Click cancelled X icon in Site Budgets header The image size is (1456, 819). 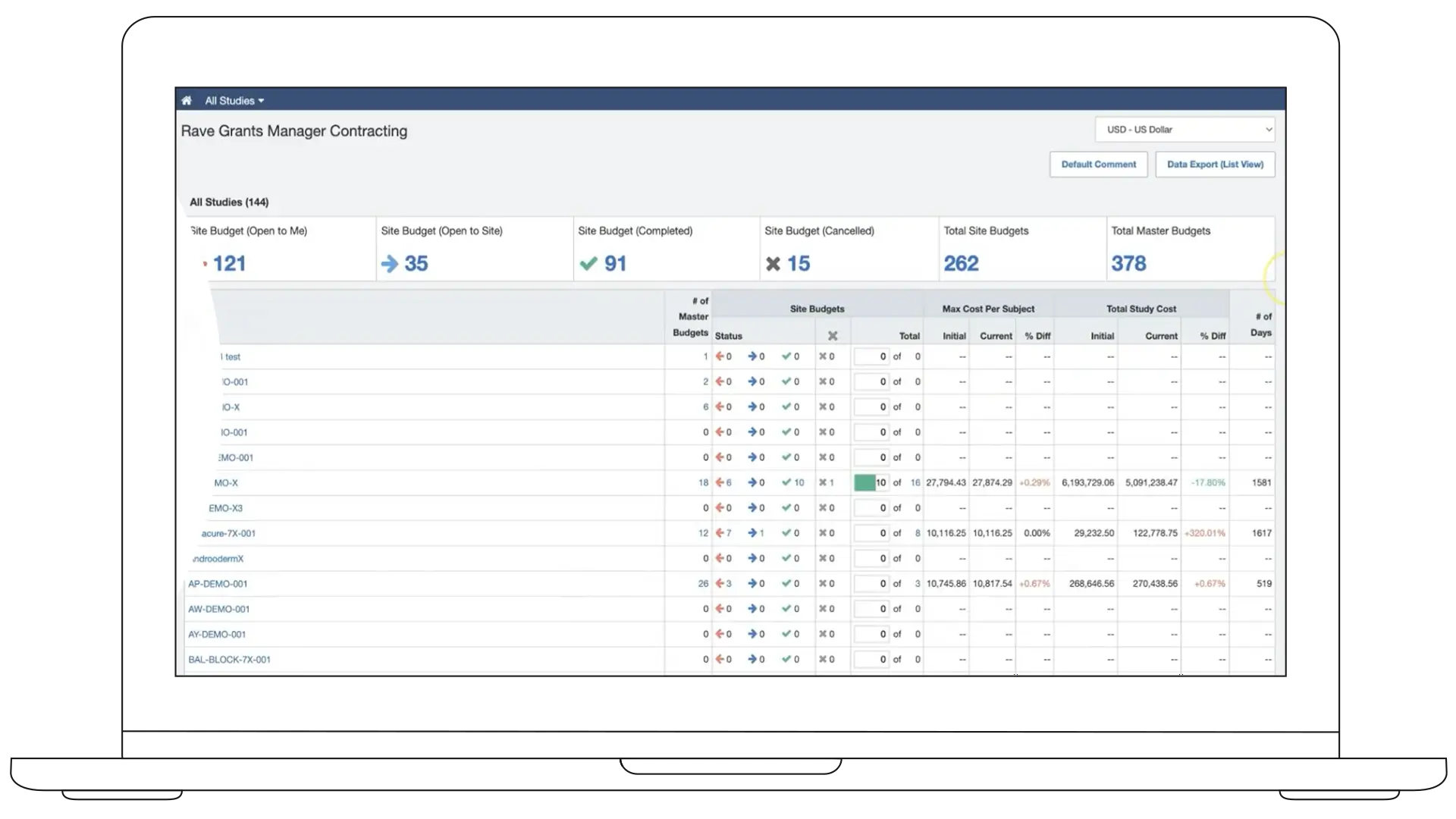pyautogui.click(x=833, y=336)
